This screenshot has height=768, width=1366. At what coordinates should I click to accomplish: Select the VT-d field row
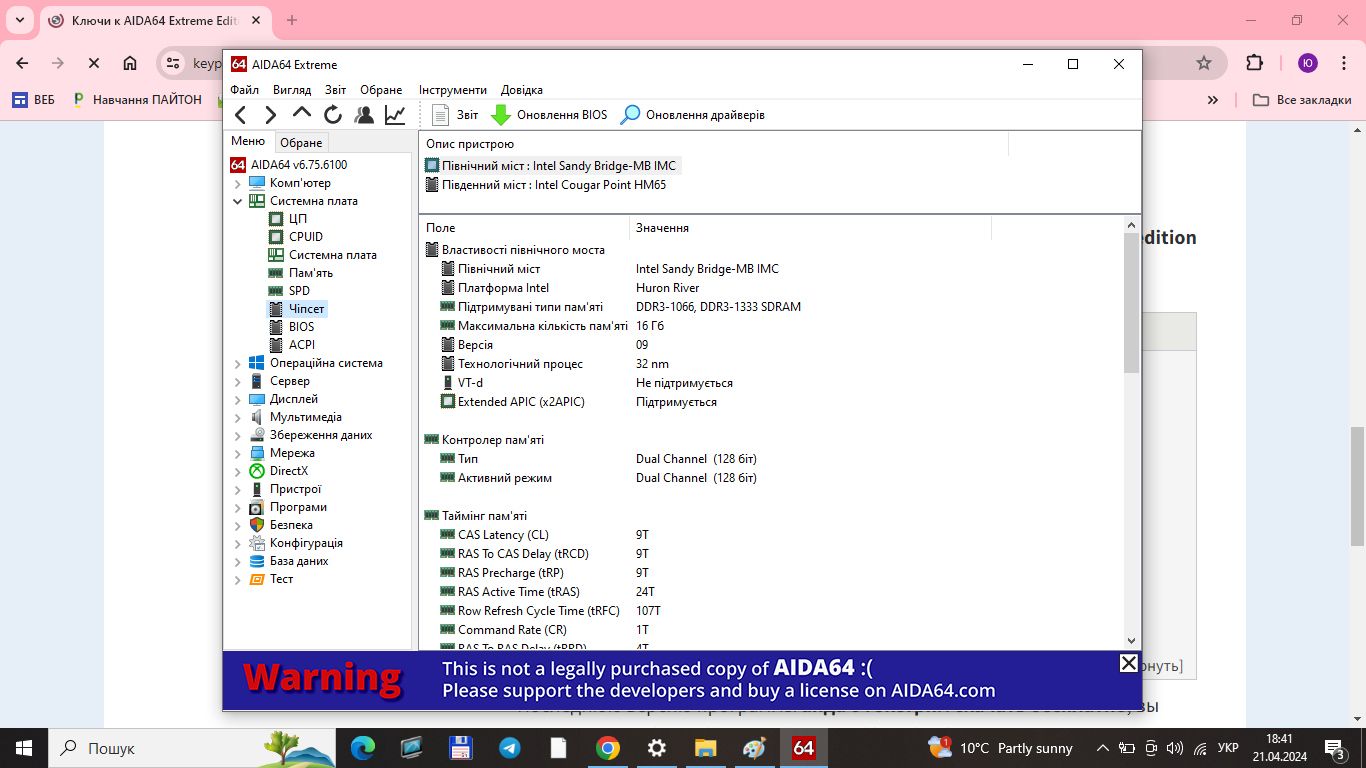(586, 383)
